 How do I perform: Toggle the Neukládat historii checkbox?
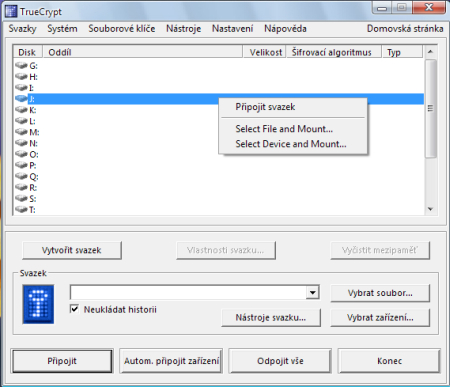tap(75, 309)
